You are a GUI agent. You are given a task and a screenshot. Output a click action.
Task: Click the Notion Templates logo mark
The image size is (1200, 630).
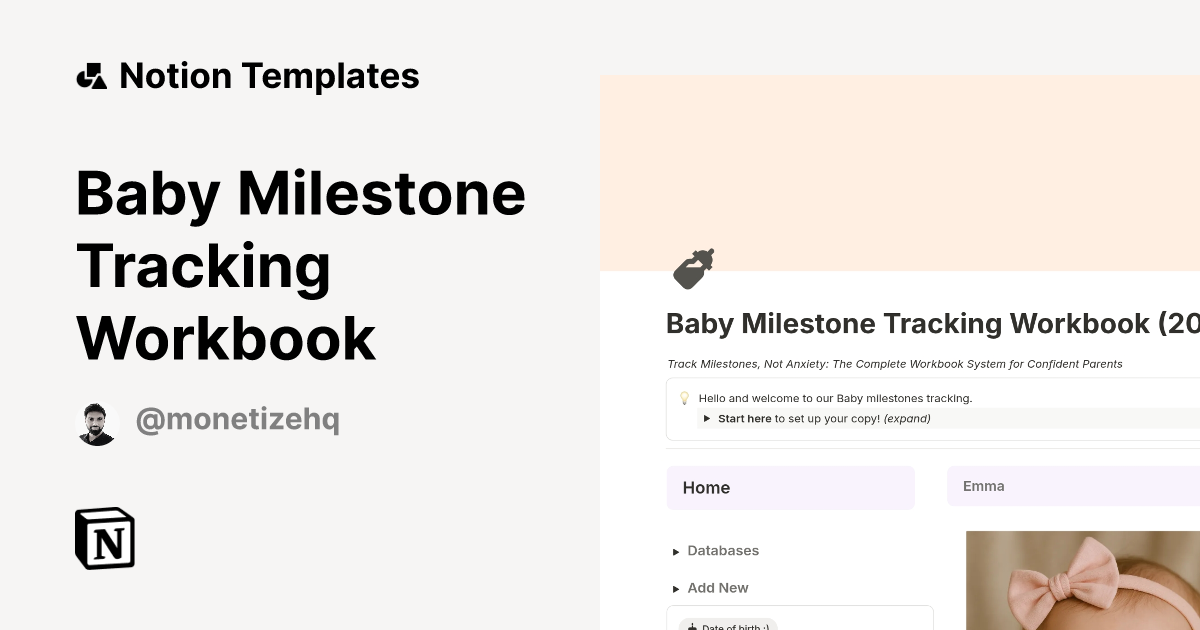[x=93, y=75]
